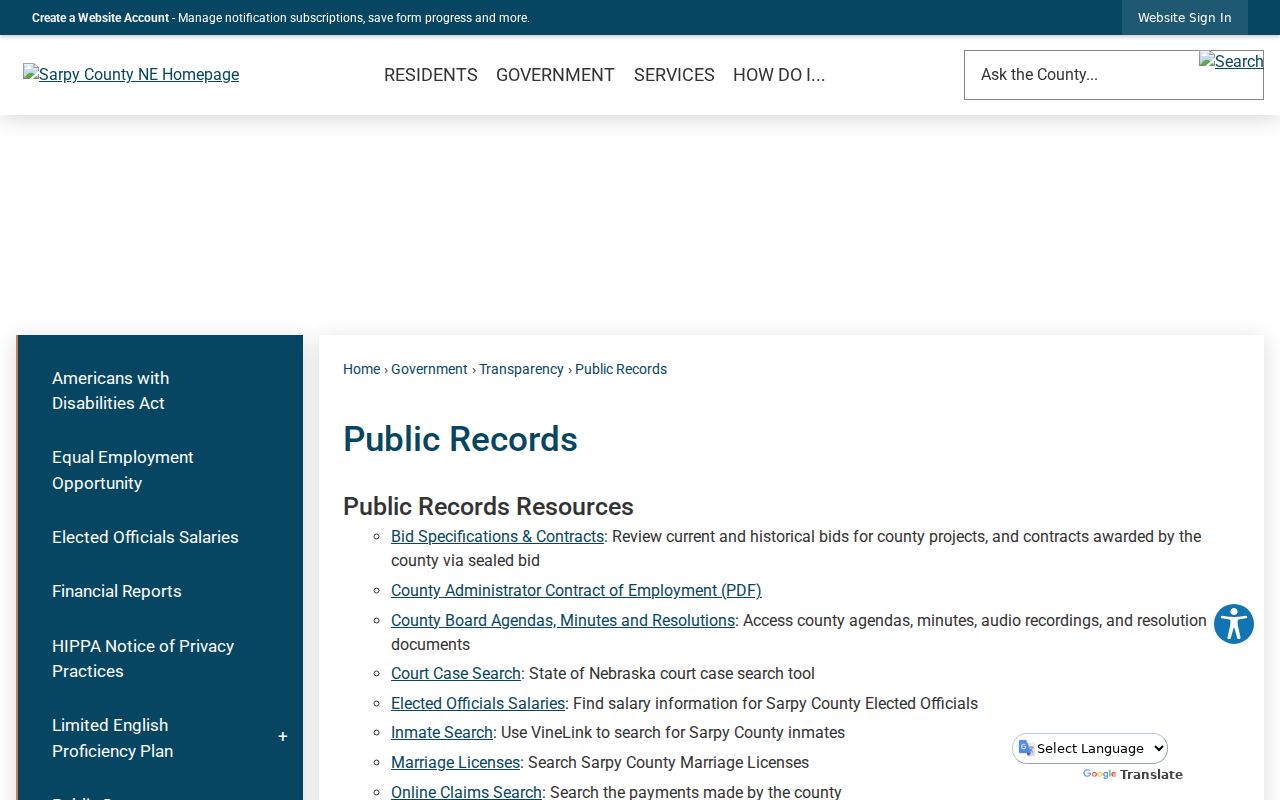Click Public Records breadcrumb link
Viewport: 1280px width, 800px height.
coord(621,369)
